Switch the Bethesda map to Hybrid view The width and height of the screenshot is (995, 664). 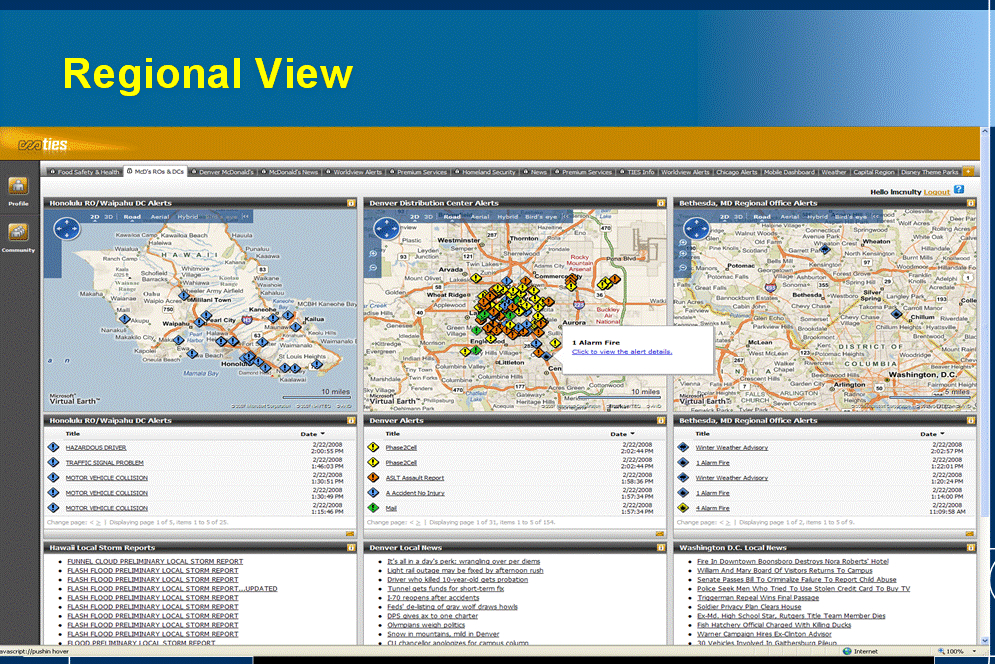(x=817, y=217)
